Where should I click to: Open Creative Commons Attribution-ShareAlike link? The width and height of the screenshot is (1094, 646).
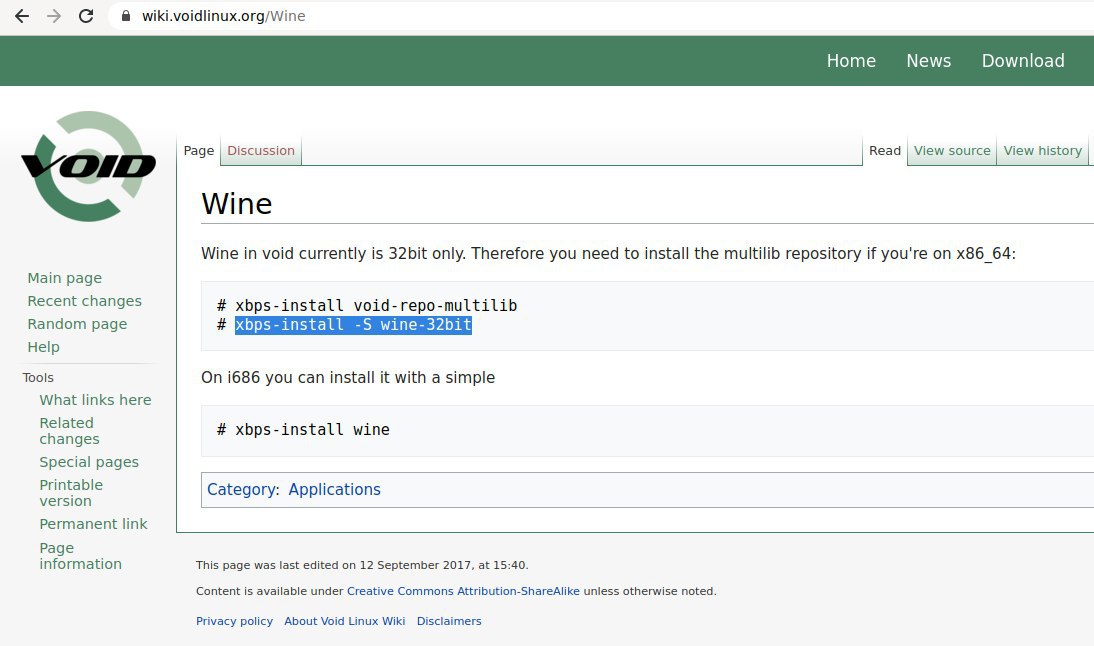[x=463, y=591]
